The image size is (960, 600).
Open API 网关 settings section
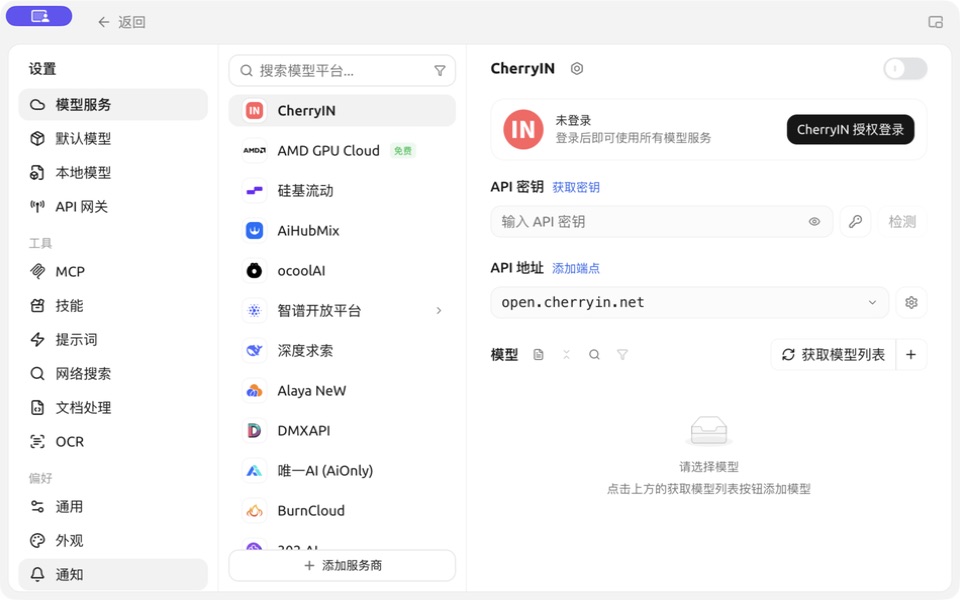click(x=113, y=206)
